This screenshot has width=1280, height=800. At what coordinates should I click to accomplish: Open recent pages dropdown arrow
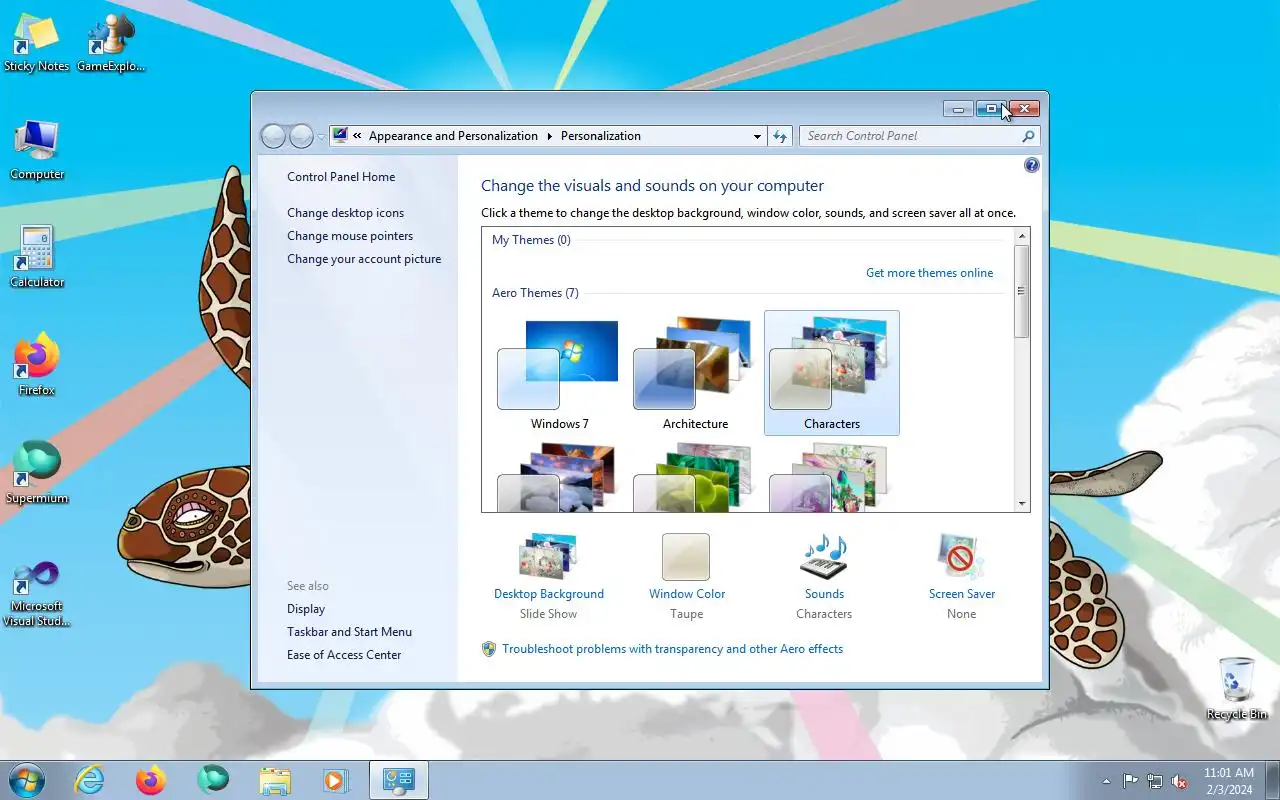click(x=321, y=136)
